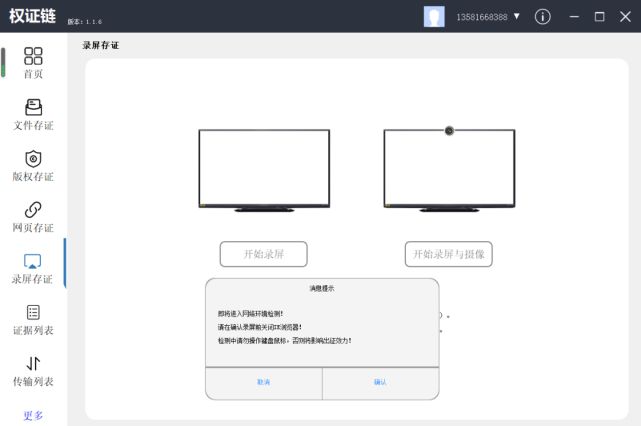
Task: Click the 开始录屏与摄像 button
Action: point(448,254)
